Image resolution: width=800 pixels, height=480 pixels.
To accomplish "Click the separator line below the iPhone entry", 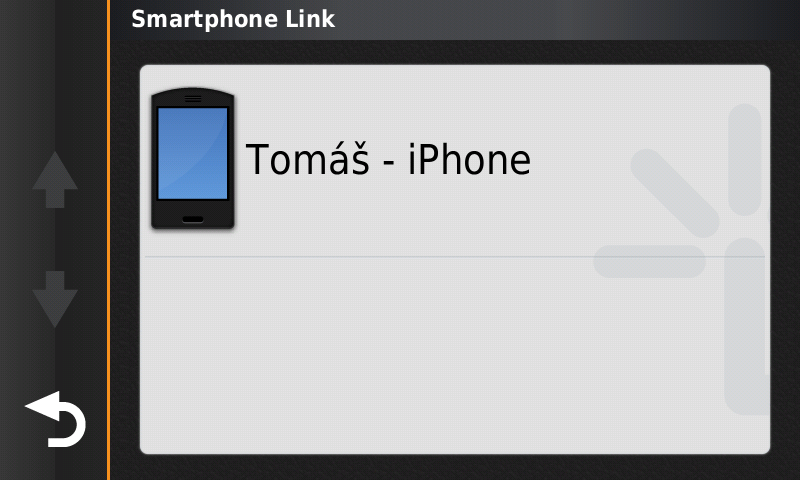I will coord(455,257).
